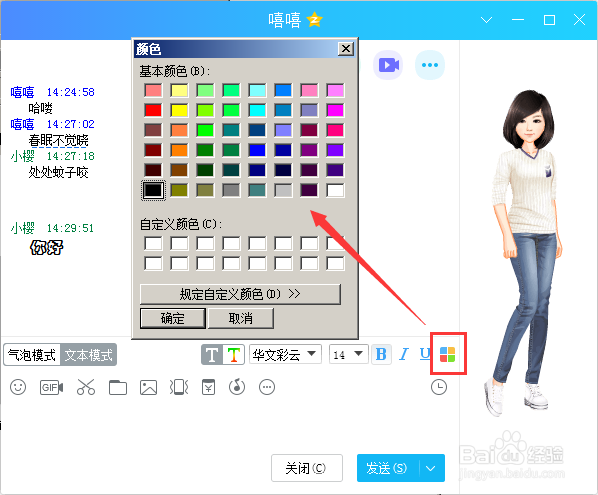Switch to 气泡模式 bubble mode
This screenshot has width=598, height=495.
tap(32, 355)
